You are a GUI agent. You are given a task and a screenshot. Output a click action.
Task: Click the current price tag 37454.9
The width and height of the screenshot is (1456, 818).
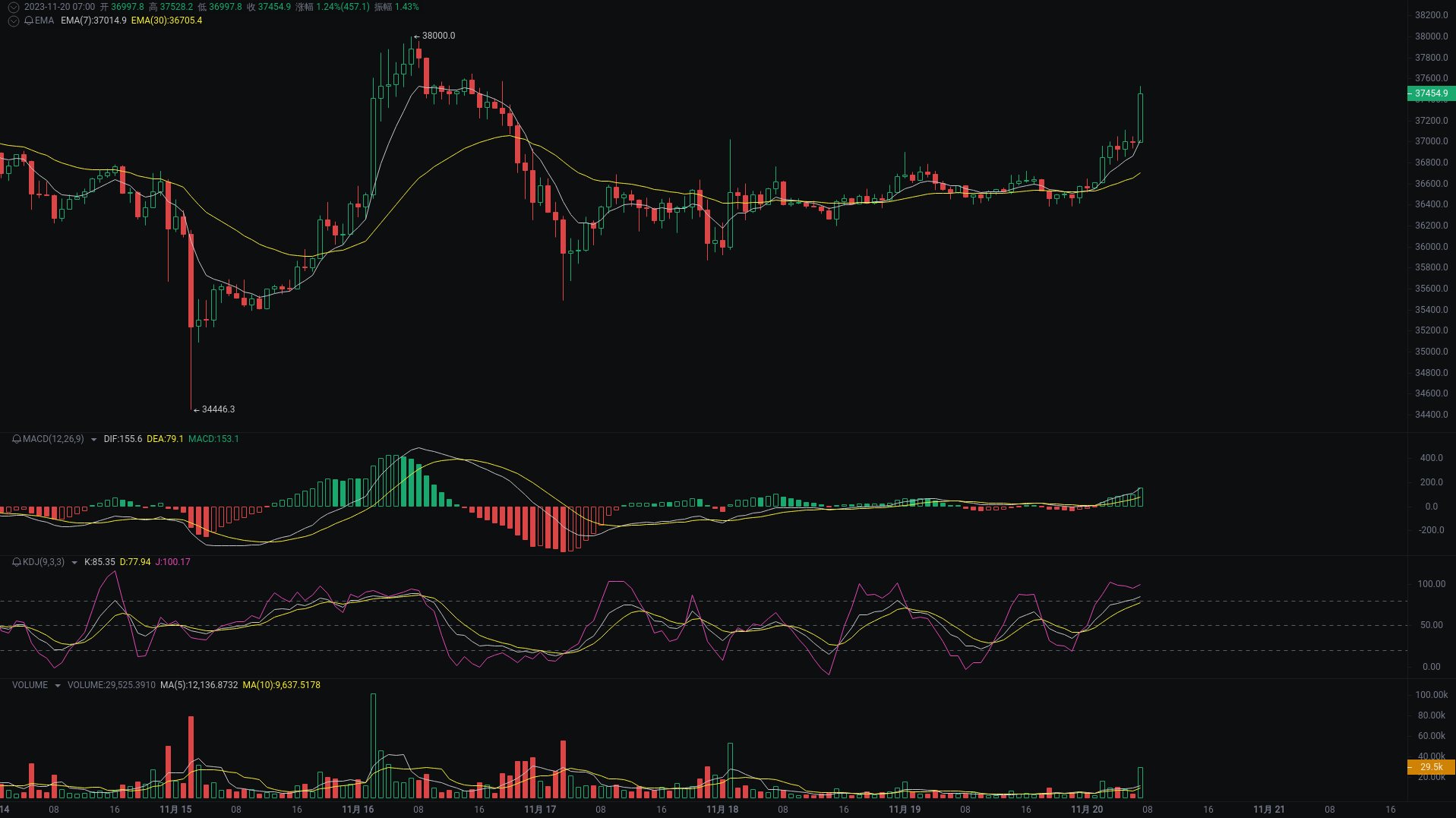(x=1431, y=93)
